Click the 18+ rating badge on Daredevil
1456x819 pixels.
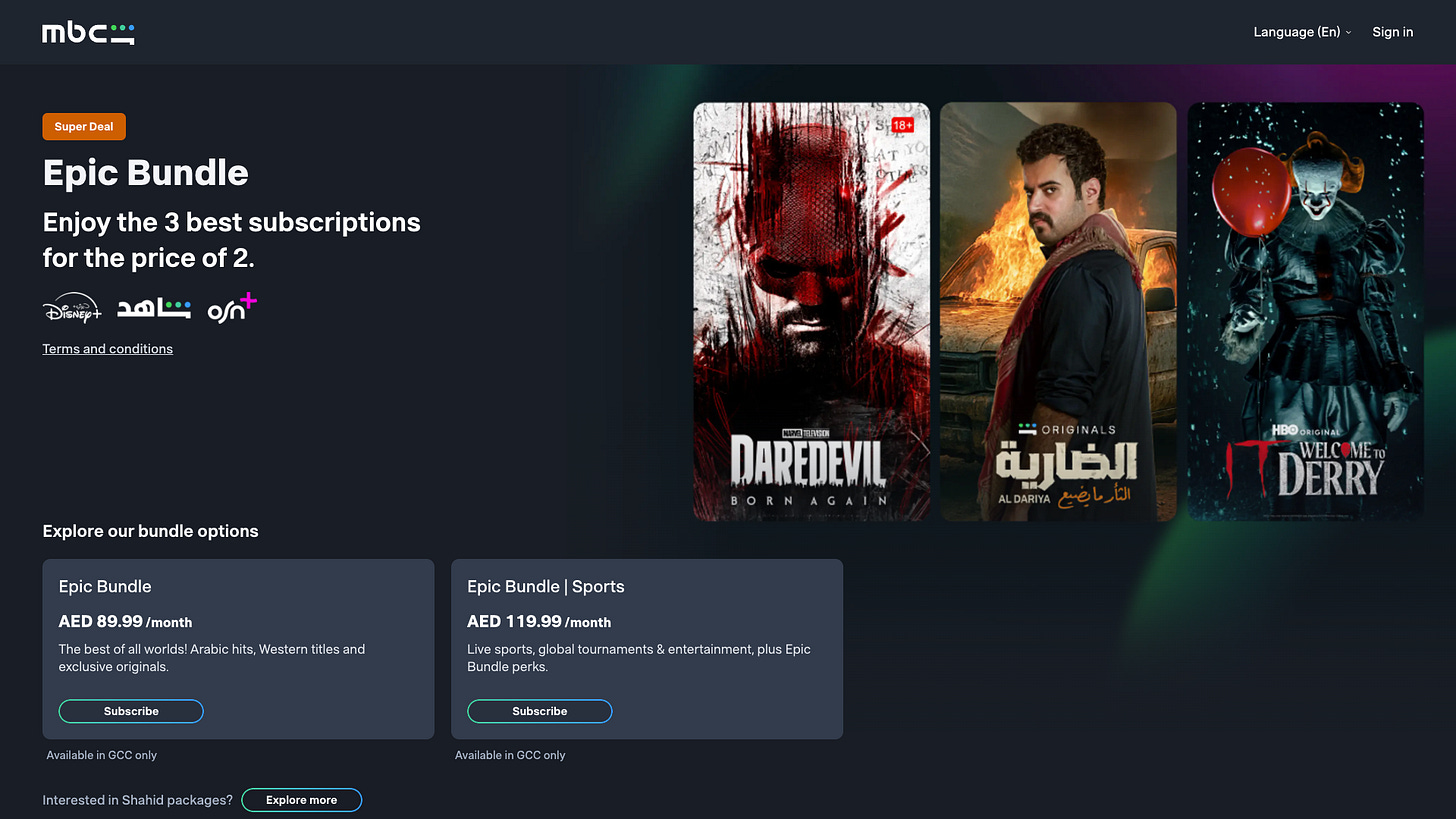pos(903,125)
